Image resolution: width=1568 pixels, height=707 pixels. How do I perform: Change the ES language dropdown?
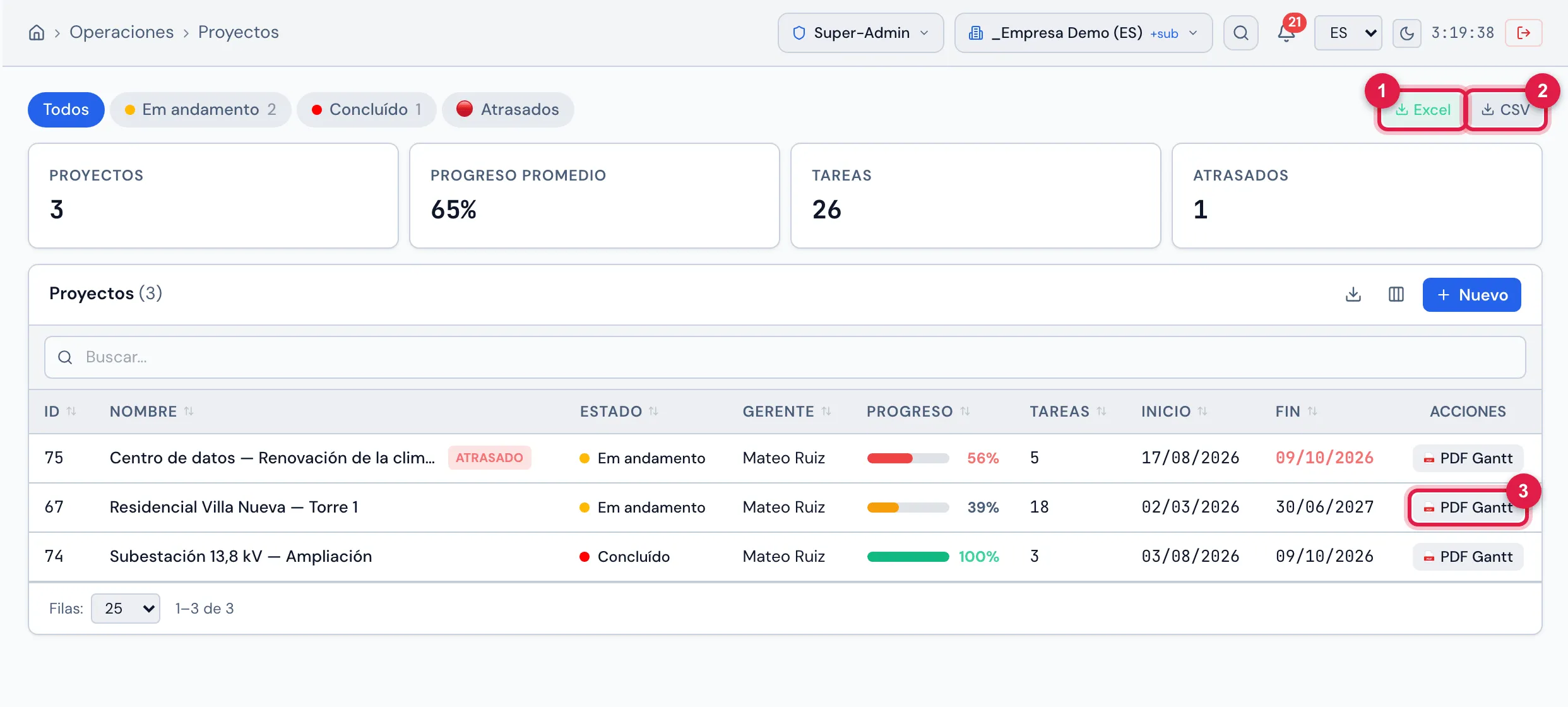pos(1348,33)
